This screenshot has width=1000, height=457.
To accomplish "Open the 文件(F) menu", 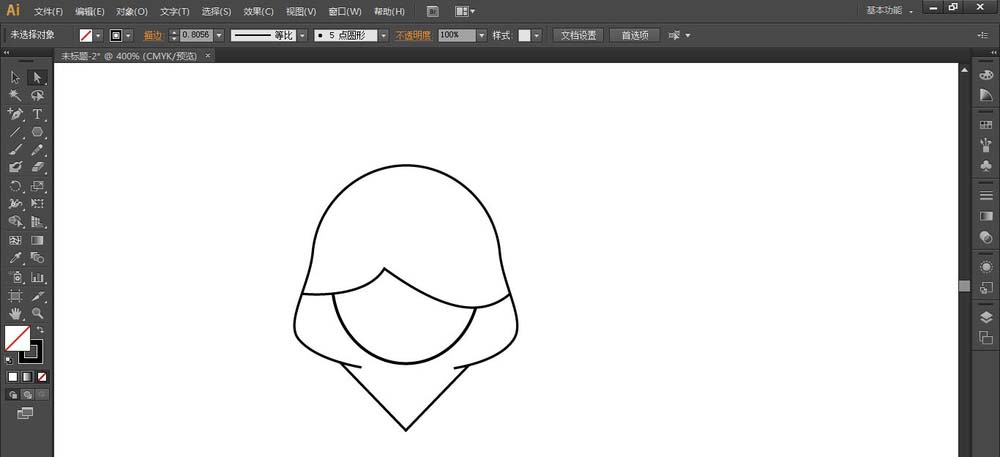I will coord(47,12).
